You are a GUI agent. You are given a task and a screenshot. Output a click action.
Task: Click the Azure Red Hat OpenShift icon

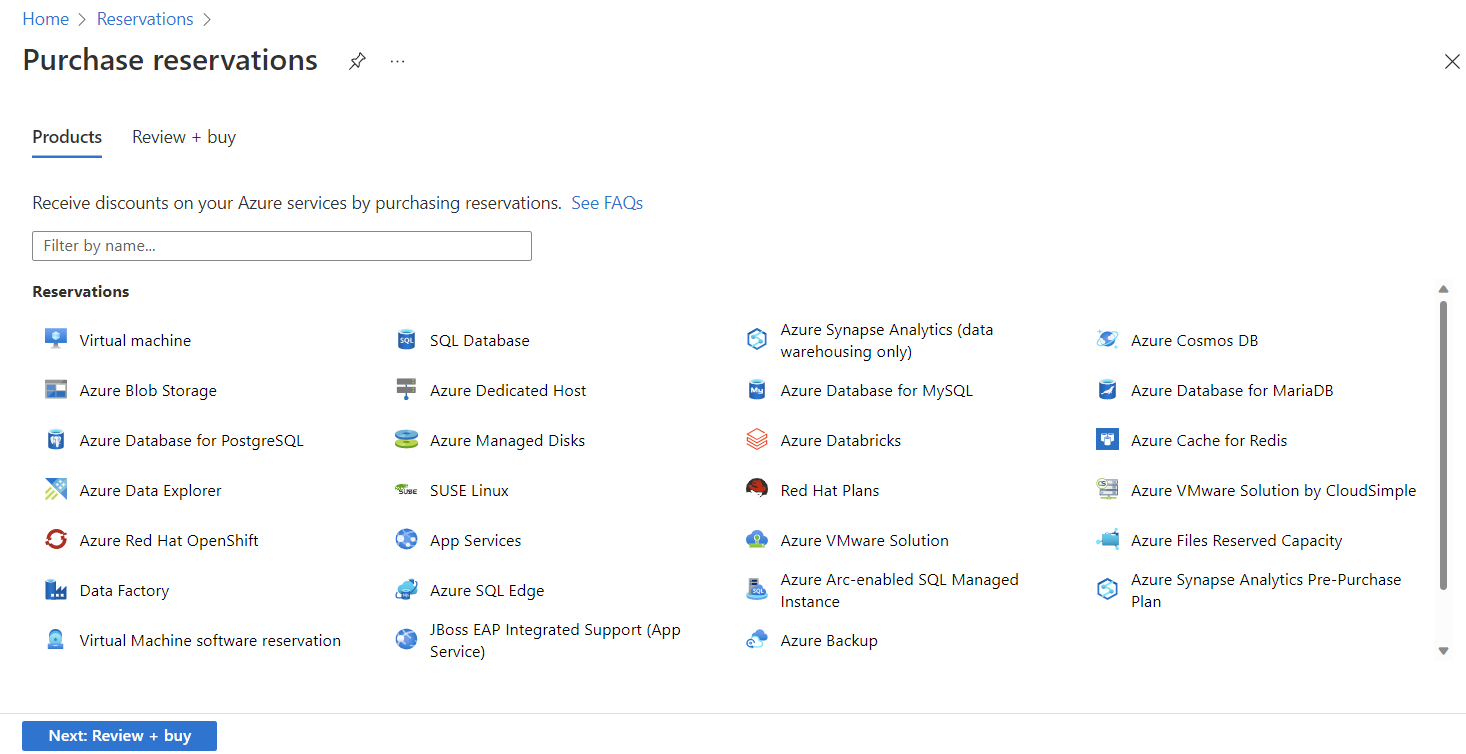56,540
